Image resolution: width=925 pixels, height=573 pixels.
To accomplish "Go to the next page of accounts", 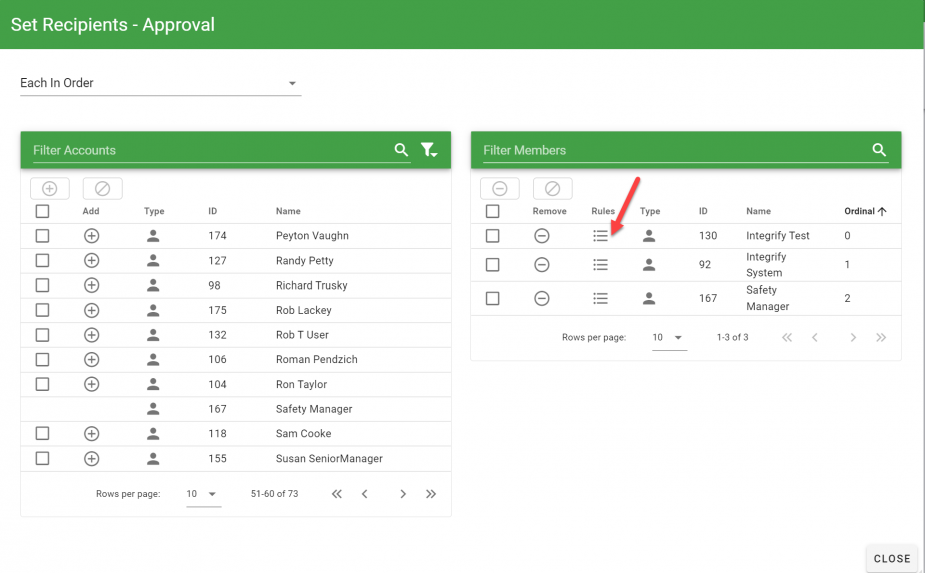I will tap(403, 494).
